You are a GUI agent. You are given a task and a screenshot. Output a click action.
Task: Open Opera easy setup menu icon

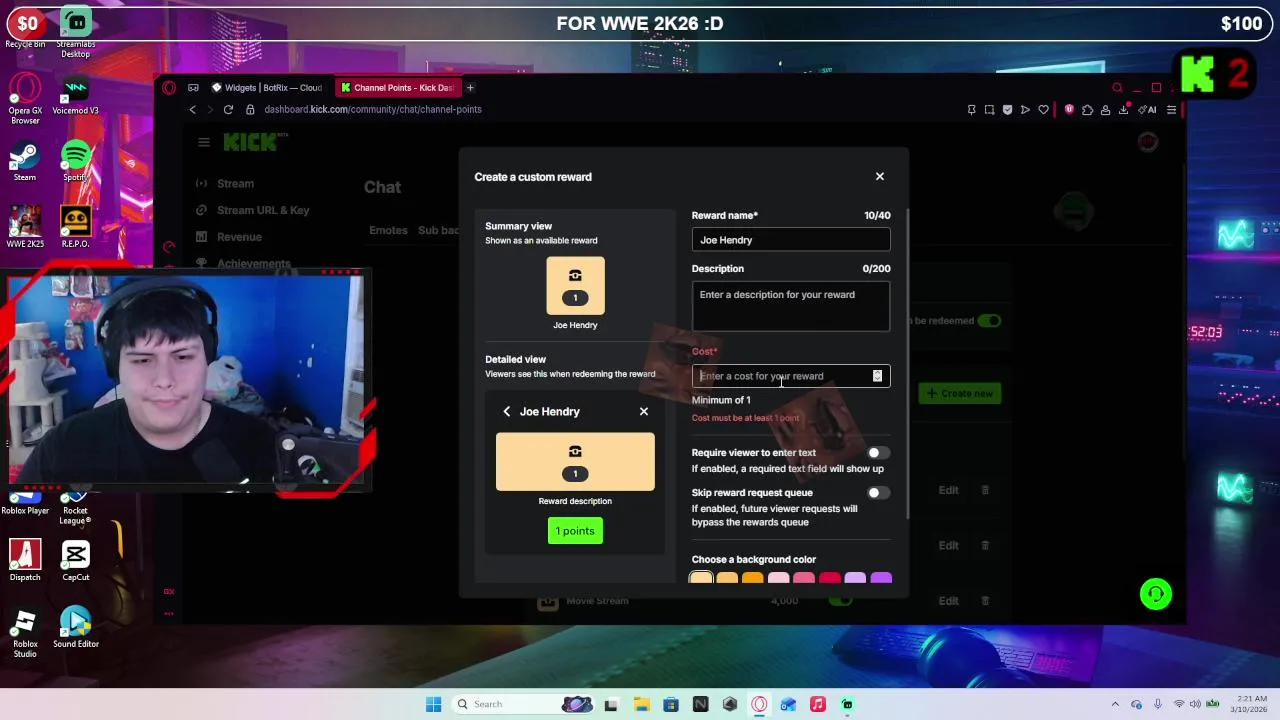pyautogui.click(x=1171, y=110)
